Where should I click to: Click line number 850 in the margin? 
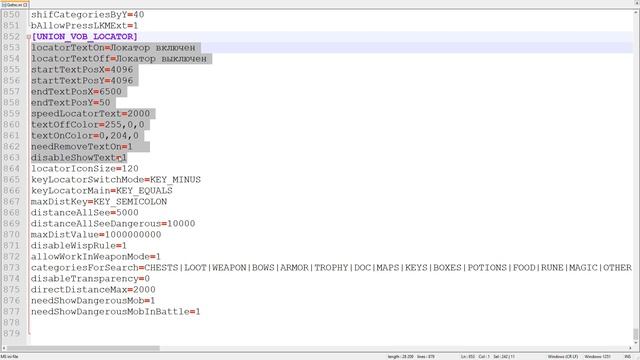pyautogui.click(x=11, y=15)
